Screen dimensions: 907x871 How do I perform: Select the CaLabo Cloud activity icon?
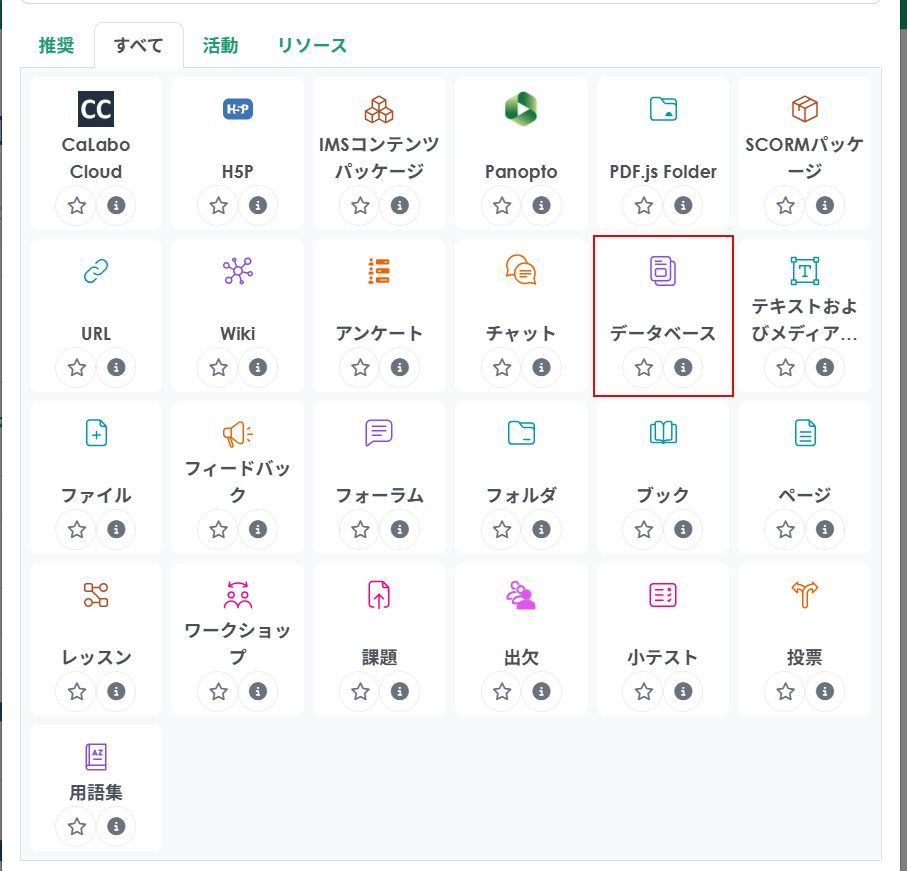pyautogui.click(x=96, y=109)
